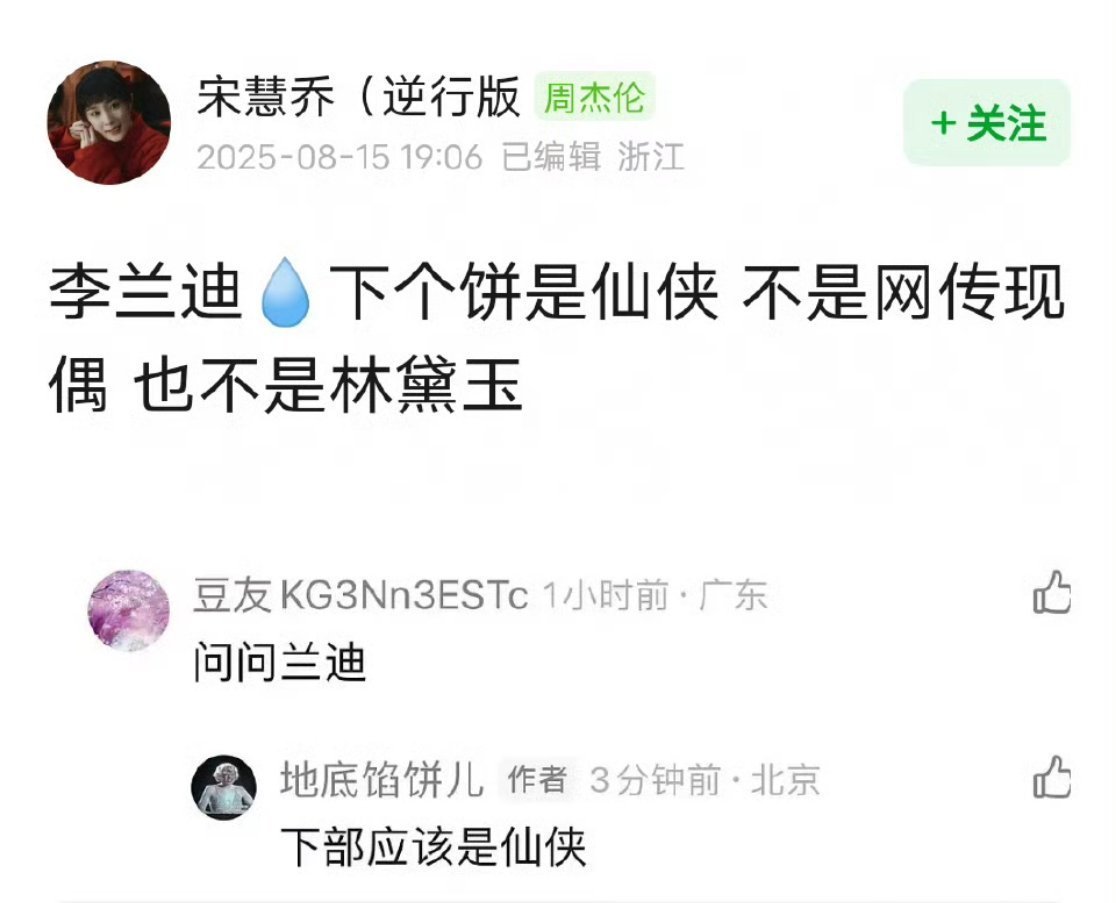Open 豆友KG3Nn3ESTc user profile name
Screen dimensions: 1116x903
360,595
